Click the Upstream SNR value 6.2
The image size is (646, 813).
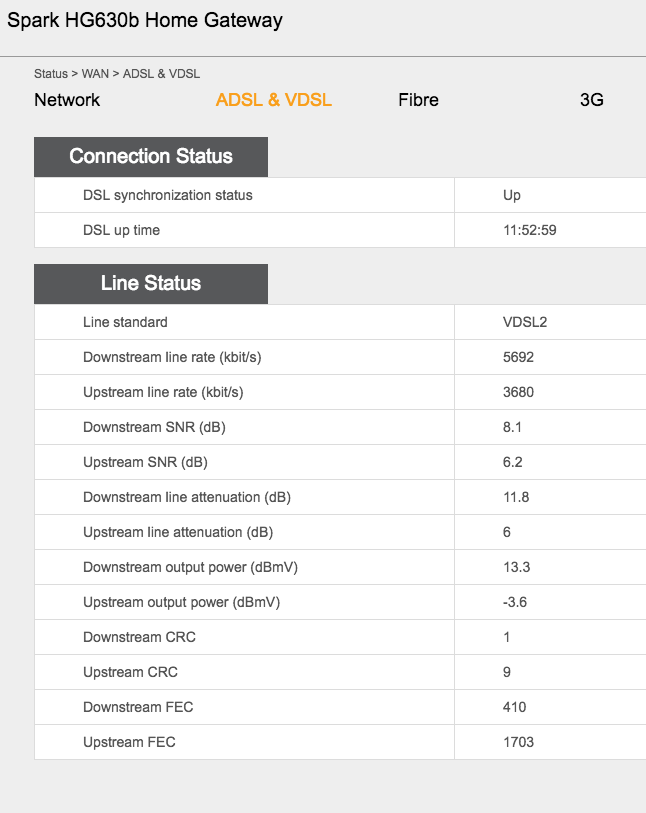click(513, 462)
